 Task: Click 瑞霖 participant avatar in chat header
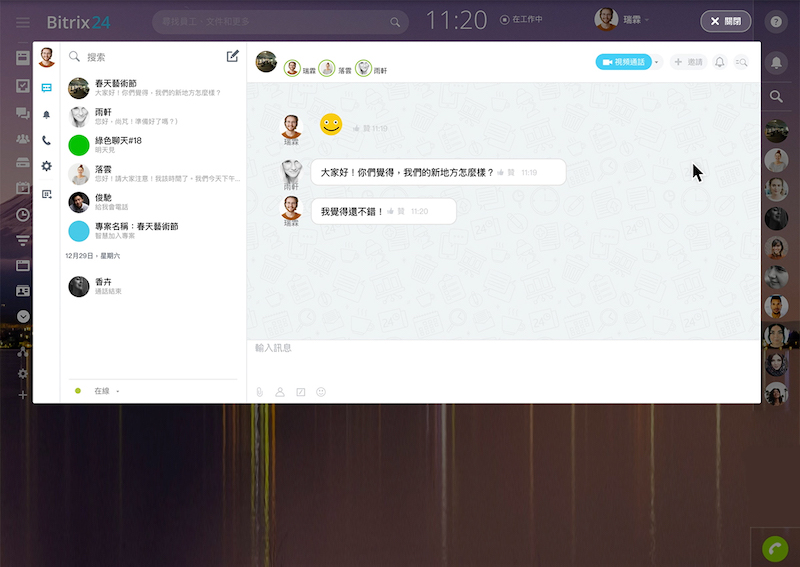[292, 68]
